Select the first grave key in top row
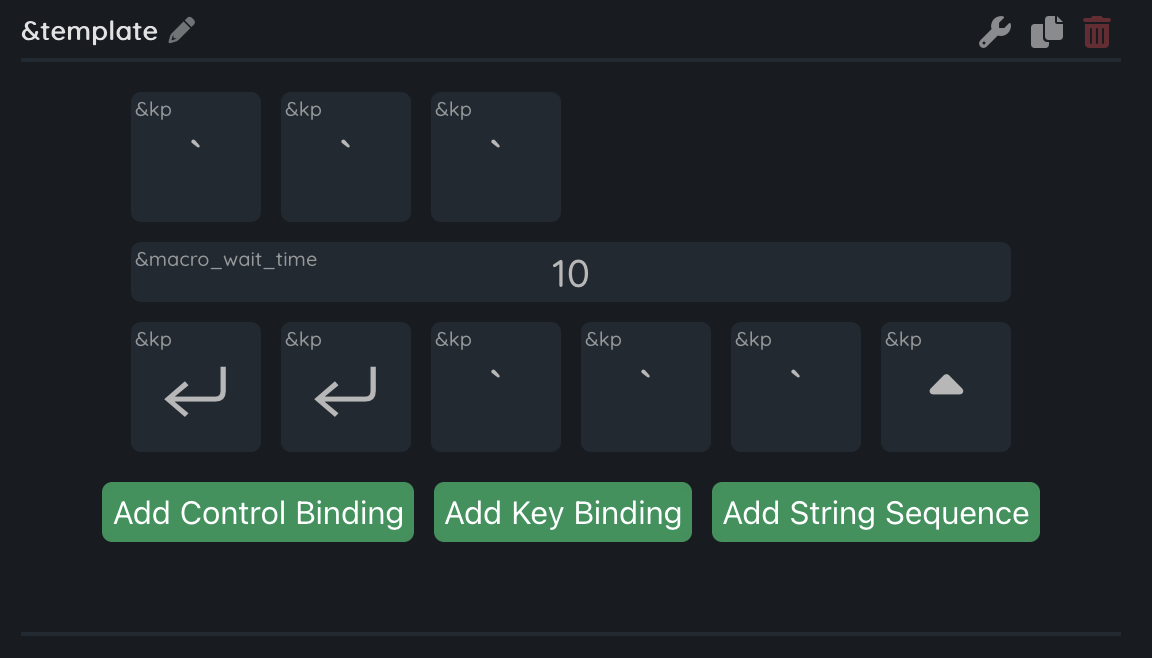Image resolution: width=1152 pixels, height=658 pixels. coord(196,157)
